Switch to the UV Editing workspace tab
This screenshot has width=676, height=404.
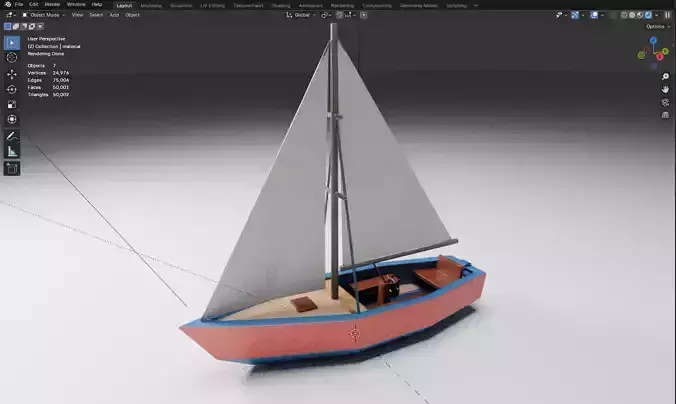[x=212, y=6]
